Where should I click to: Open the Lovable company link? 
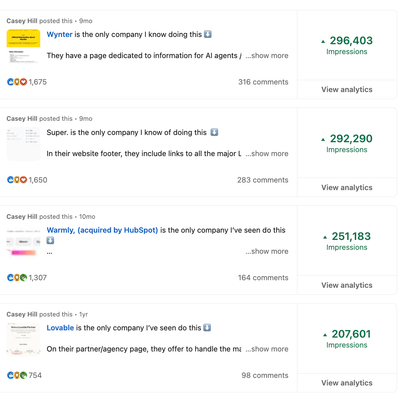(60, 328)
